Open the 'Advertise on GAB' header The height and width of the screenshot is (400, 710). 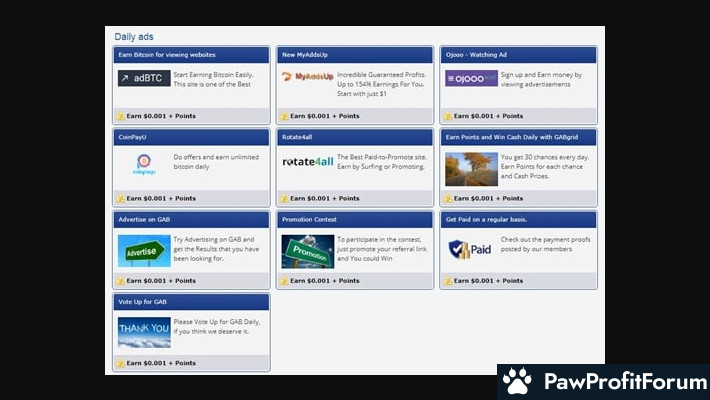191,220
